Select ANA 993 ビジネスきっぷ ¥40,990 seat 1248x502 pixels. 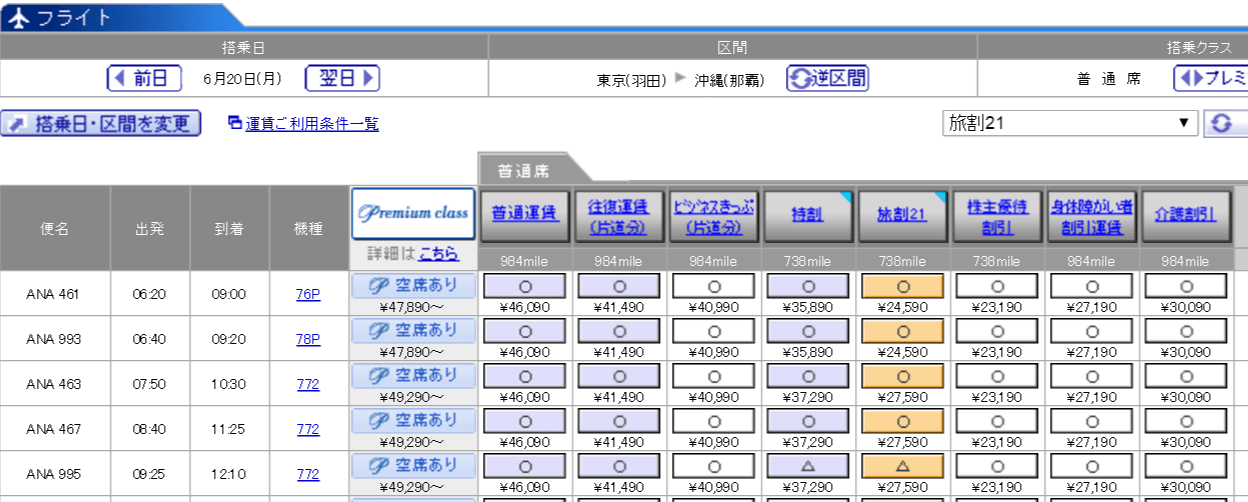coord(713,331)
